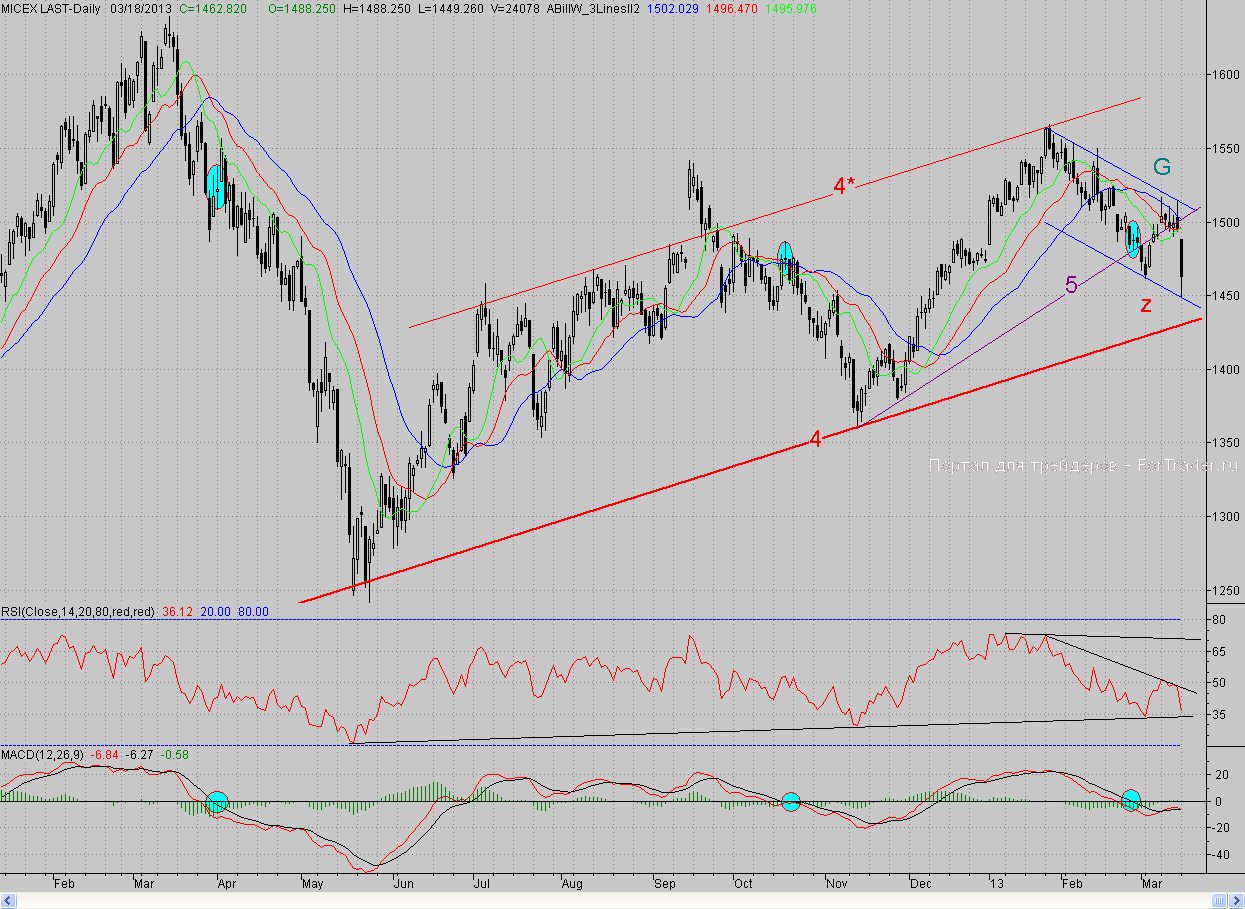Select the cyan ellipse on late February candles
The width and height of the screenshot is (1245, 909).
(1133, 240)
